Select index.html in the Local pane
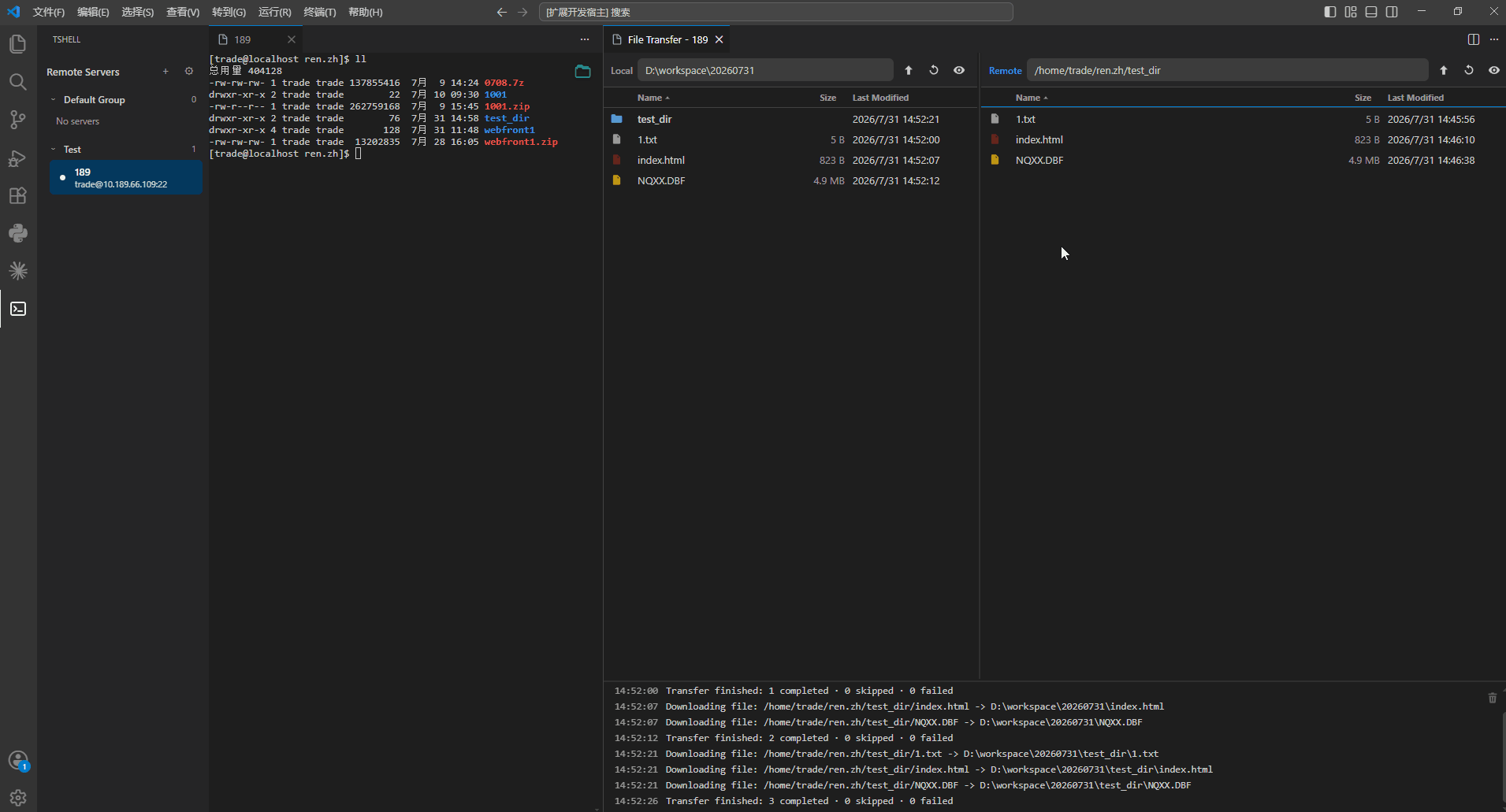The image size is (1506, 812). click(791, 160)
